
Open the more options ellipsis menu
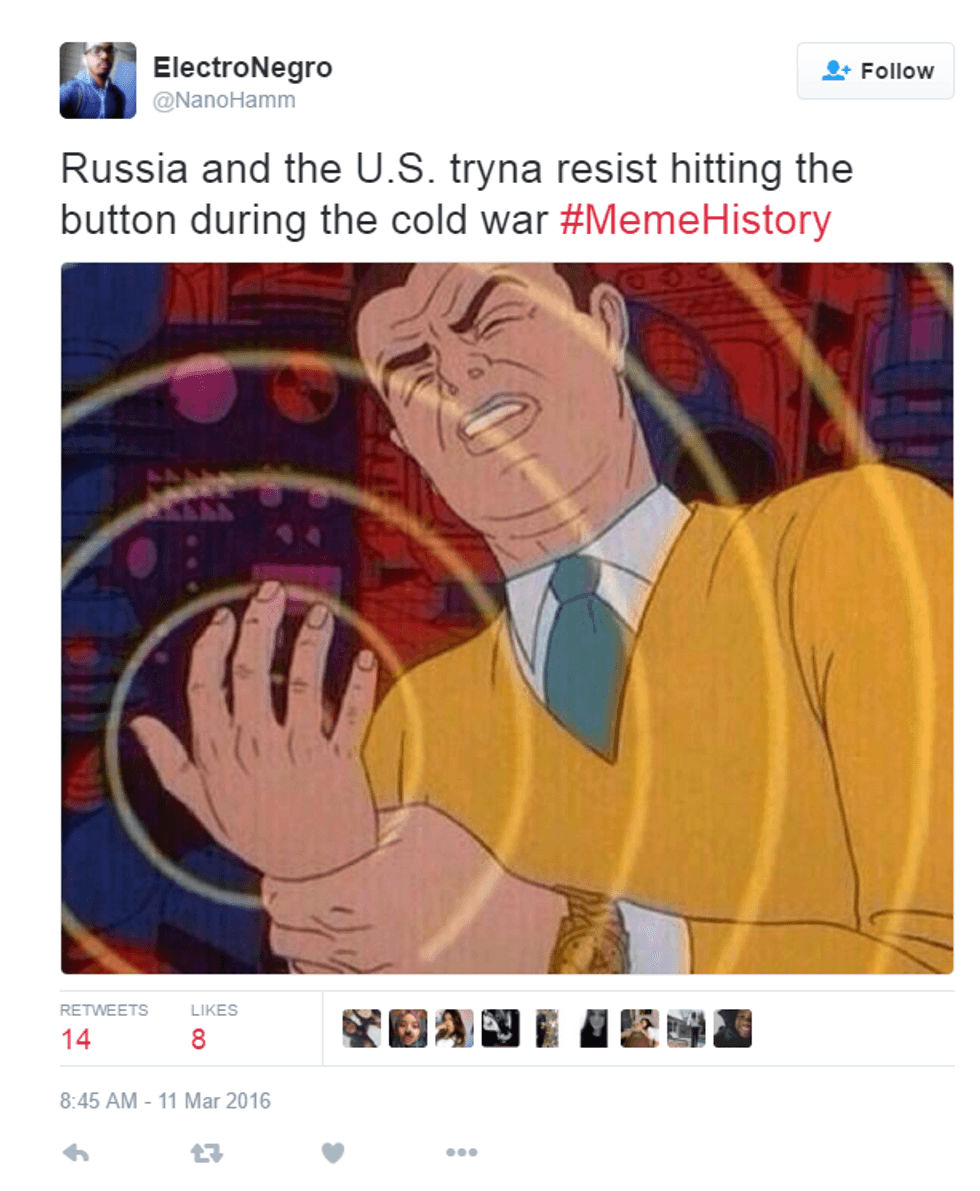tap(461, 1152)
